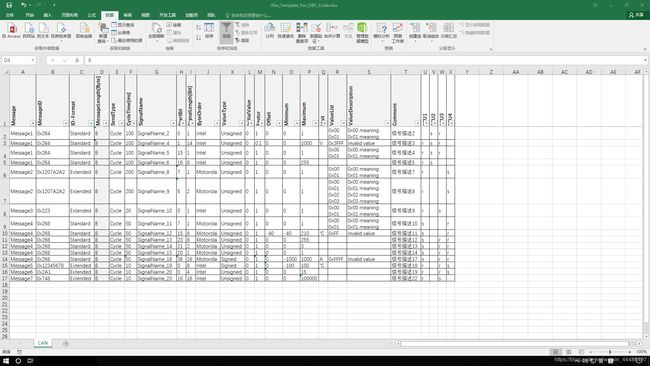Switch to the Insert (插入) ribbon tab
Image resolution: width=650 pixels, height=366 pixels.
(48, 15)
